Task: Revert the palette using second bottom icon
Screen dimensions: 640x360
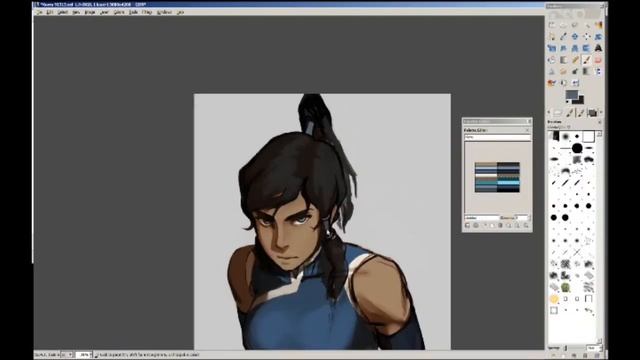Action: pyautogui.click(x=476, y=225)
